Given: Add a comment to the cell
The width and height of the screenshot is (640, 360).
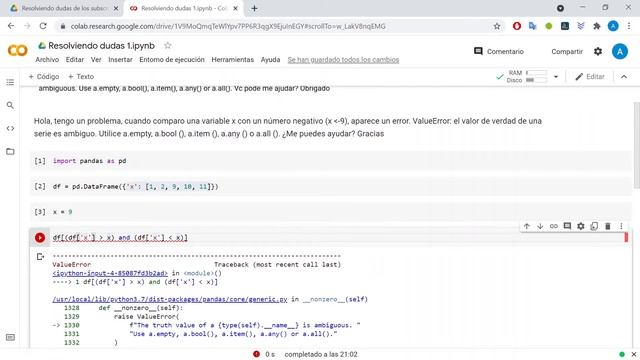Looking at the screenshot, I should point(567,226).
